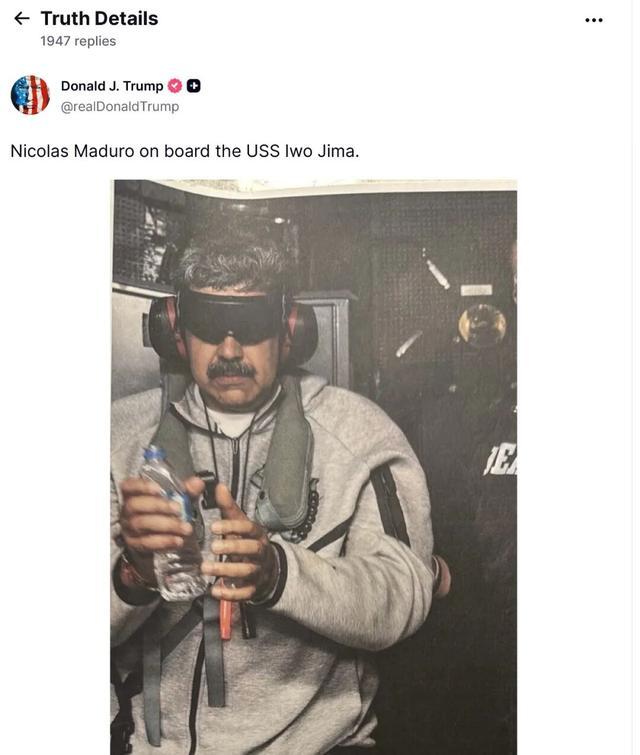Go back using the left arrow
The image size is (640, 755).
pos(22,19)
